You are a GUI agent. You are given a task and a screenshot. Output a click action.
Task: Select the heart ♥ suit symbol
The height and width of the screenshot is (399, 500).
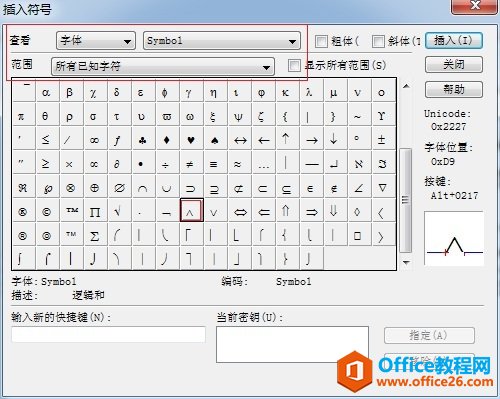point(190,140)
